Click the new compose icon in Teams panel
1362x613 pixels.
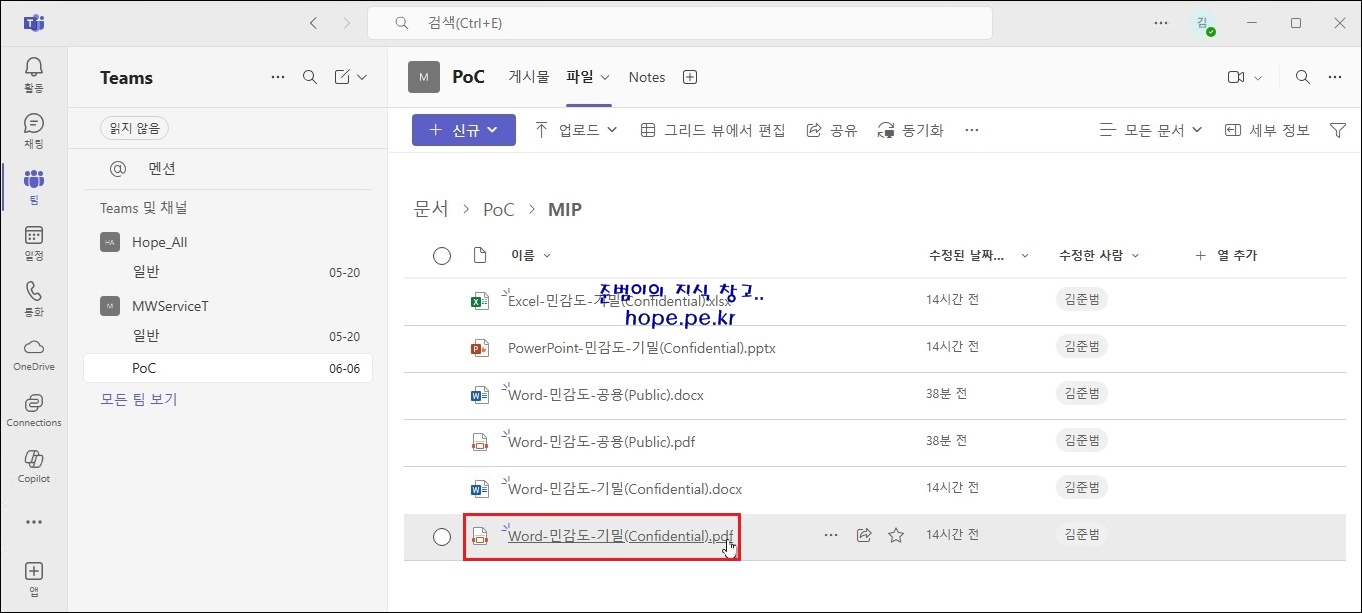(x=342, y=77)
